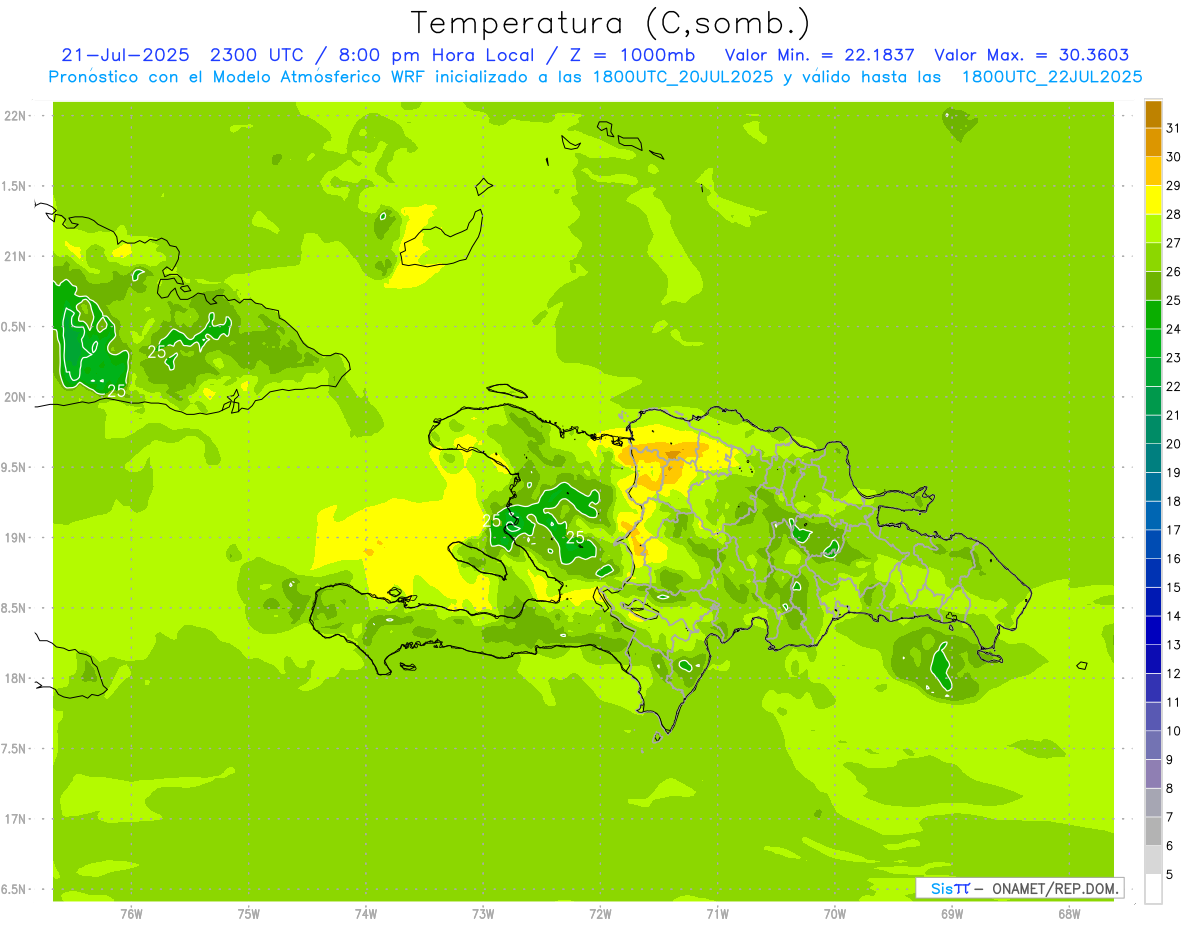This screenshot has width=1200, height=927.
Task: Click the legend value "5"
Action: click(x=1170, y=874)
